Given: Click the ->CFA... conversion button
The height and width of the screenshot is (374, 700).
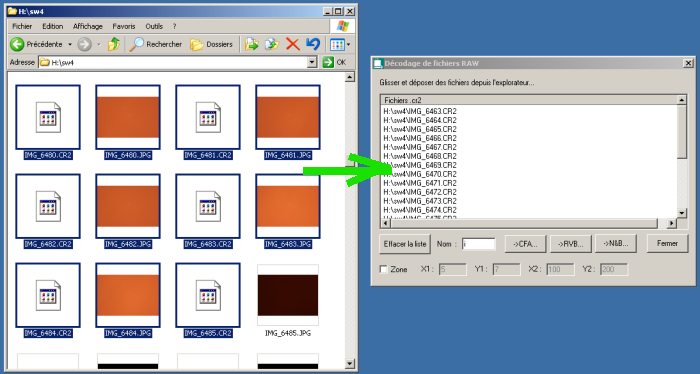Looking at the screenshot, I should 525,244.
